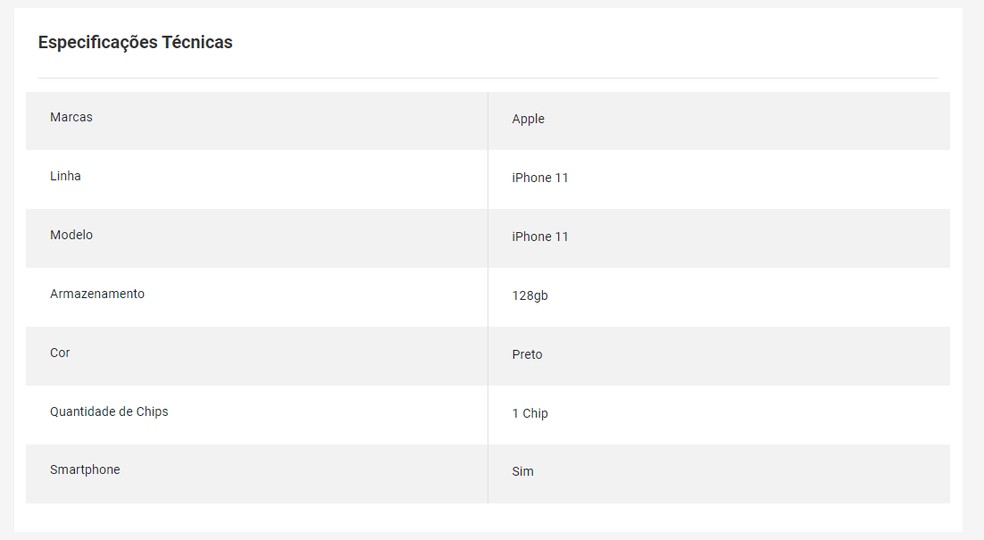Click the Cor row label

(x=60, y=353)
